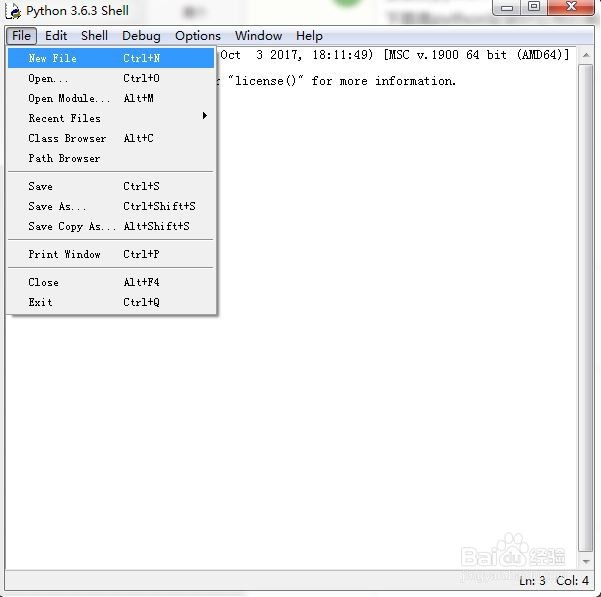Expand the Recent Files submenu

111,118
